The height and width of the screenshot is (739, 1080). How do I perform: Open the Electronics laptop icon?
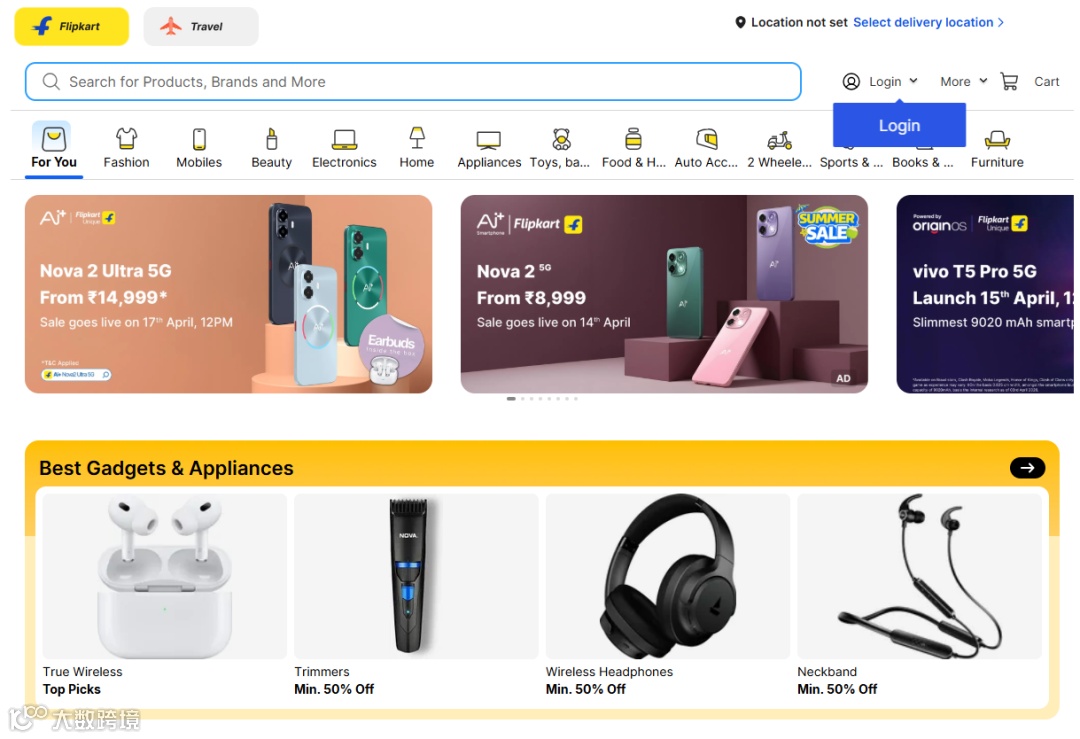point(344,139)
